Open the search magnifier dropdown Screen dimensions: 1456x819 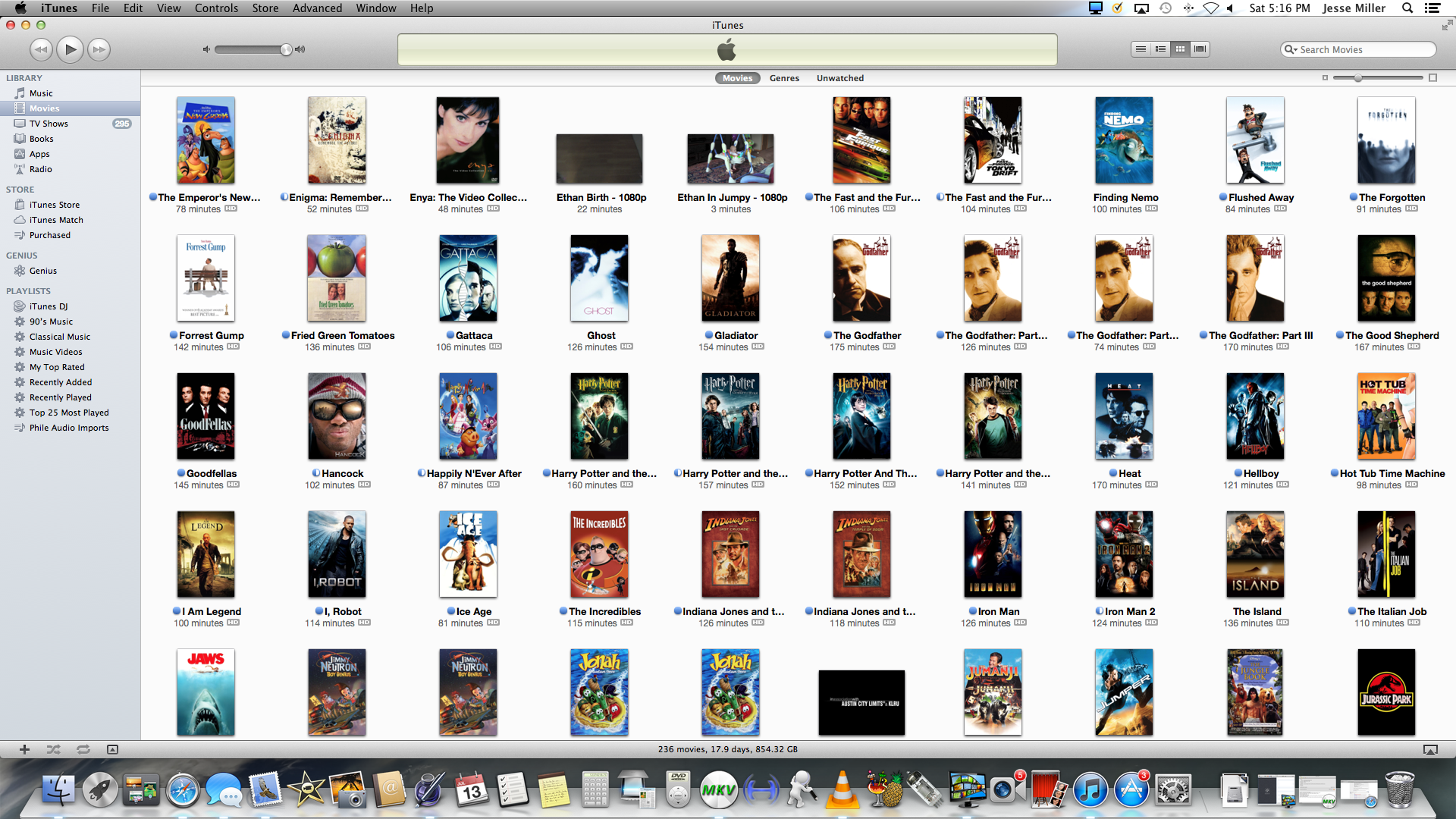point(1289,49)
